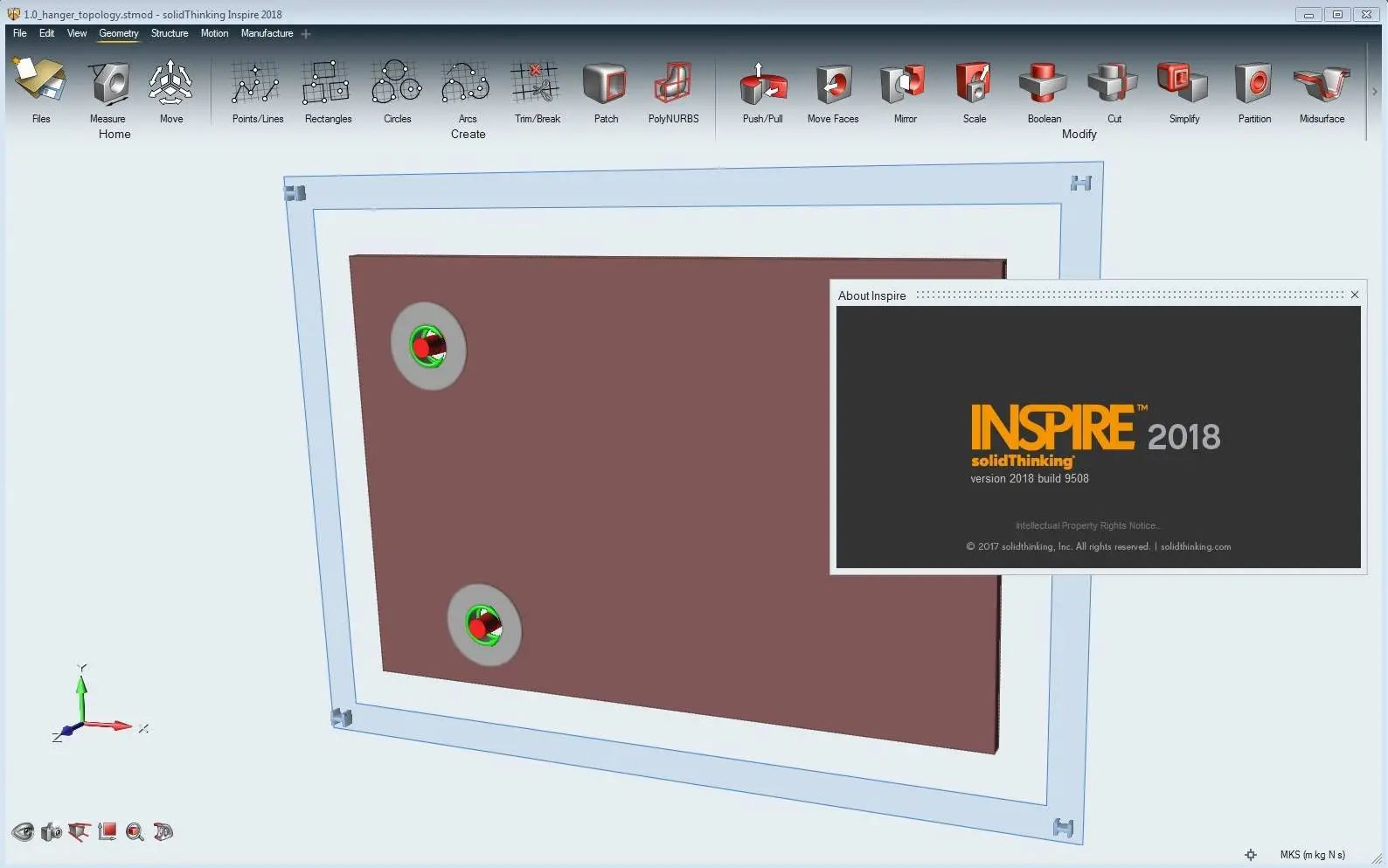Close the About Inspire dialog

click(1355, 295)
